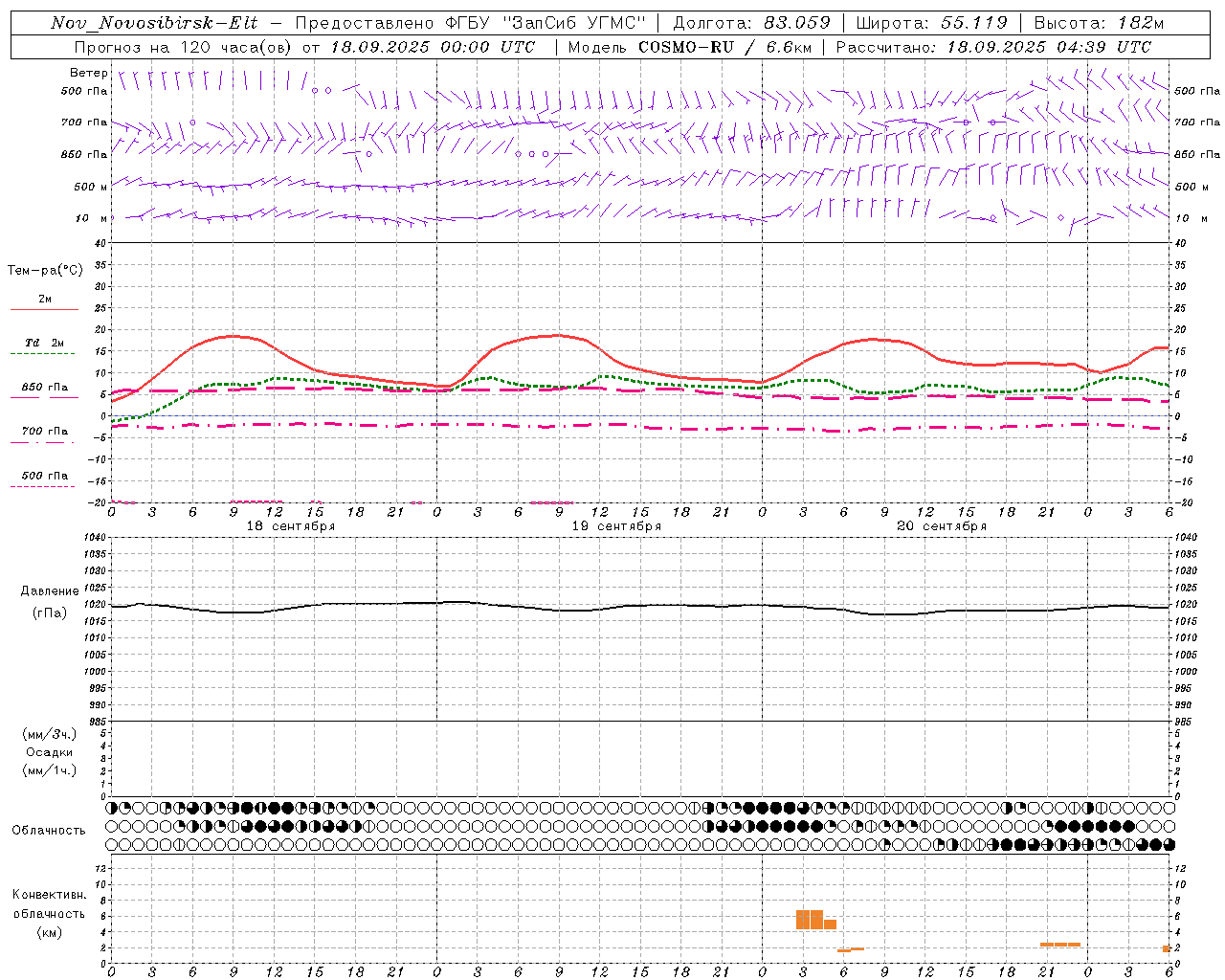Viewport: 1225px width, 980px height.
Task: Click the 'Td 2м' dew point legend entry
Action: coord(45,343)
